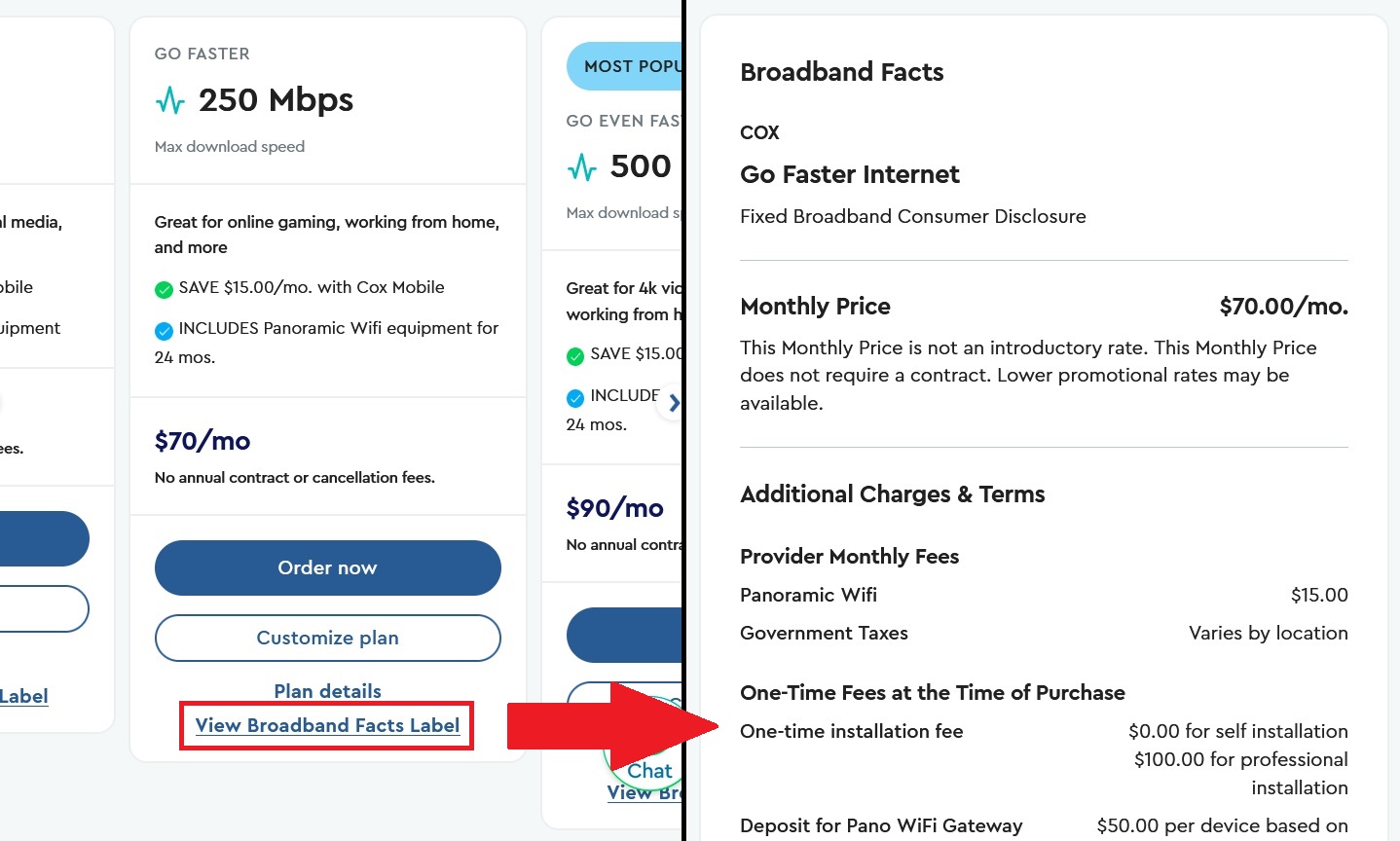This screenshot has height=841, width=1400.
Task: Click the blue checkmark beside INCLUDES Panoramic Wifi
Action: point(164,330)
